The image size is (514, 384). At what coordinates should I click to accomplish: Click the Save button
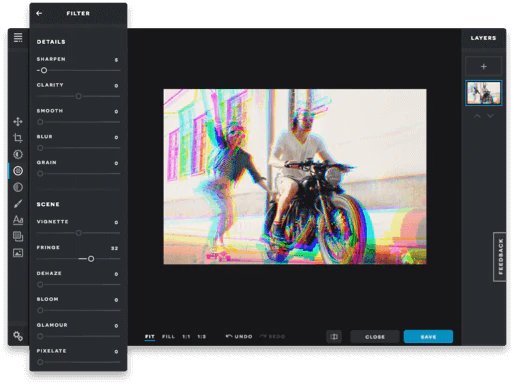tap(428, 337)
